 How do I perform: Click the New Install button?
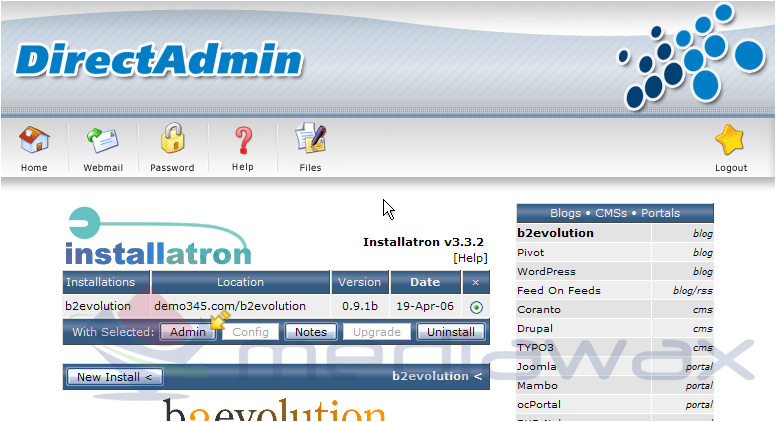pyautogui.click(x=114, y=377)
